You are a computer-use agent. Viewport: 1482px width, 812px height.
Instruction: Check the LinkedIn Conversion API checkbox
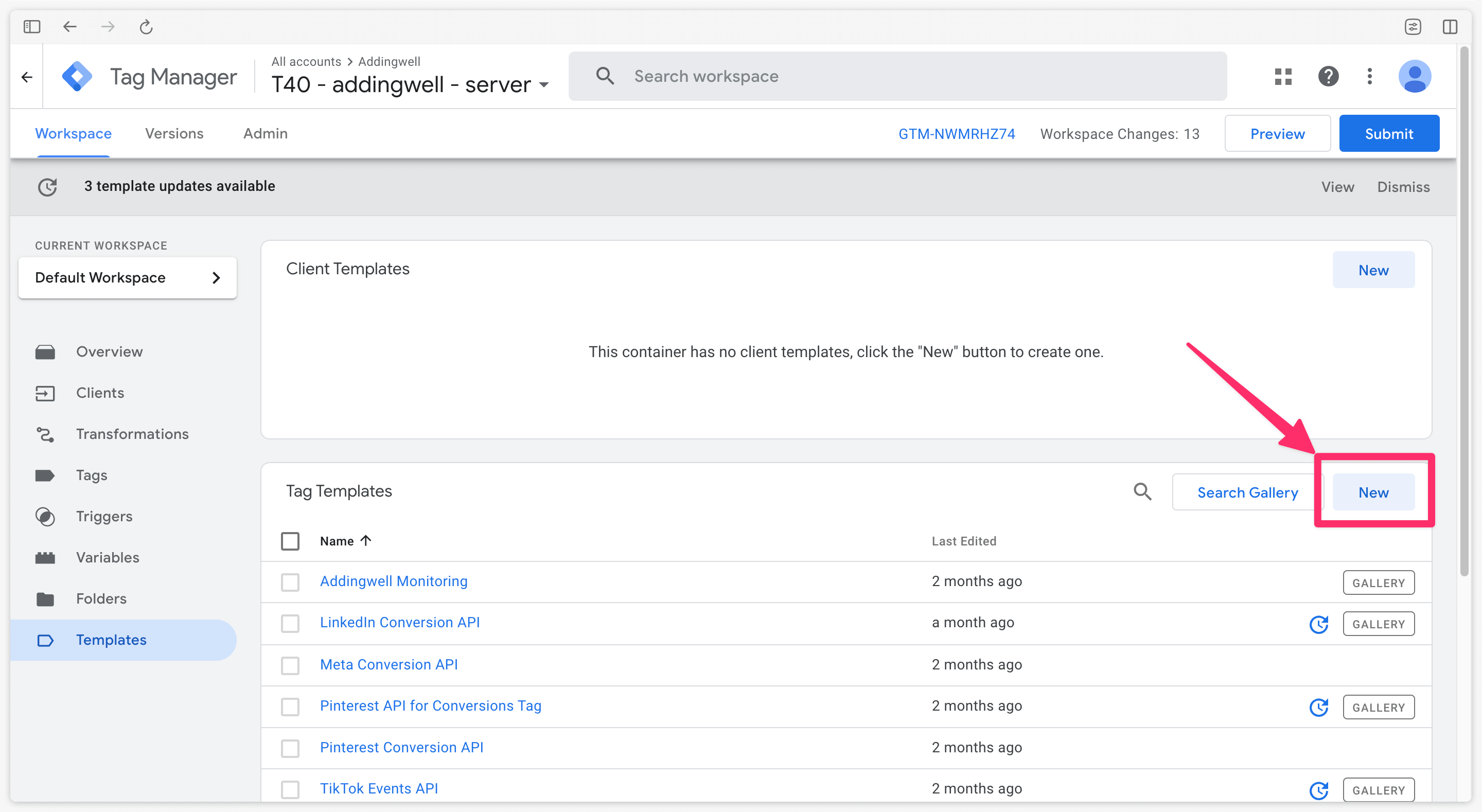coord(290,623)
